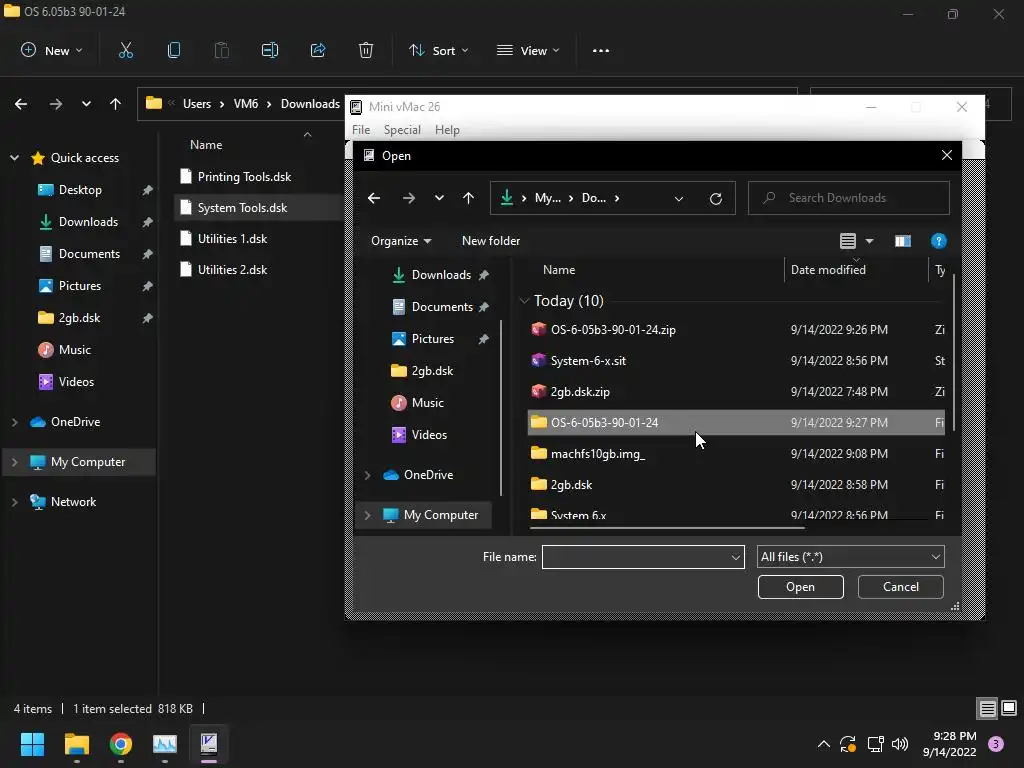This screenshot has width=1024, height=768.
Task: Click the Cancel button in dialog
Action: [x=901, y=586]
